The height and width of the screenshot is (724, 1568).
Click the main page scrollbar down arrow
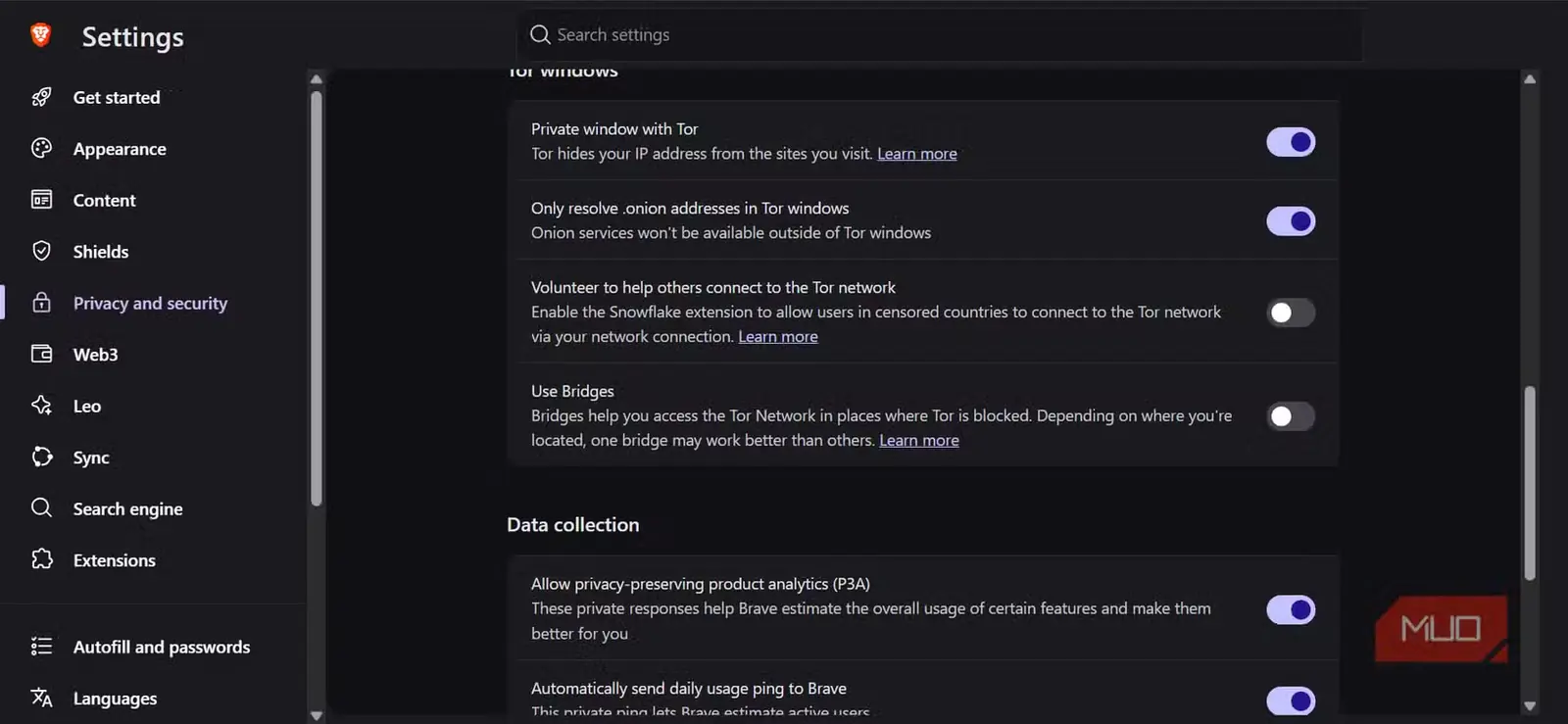pos(1530,705)
